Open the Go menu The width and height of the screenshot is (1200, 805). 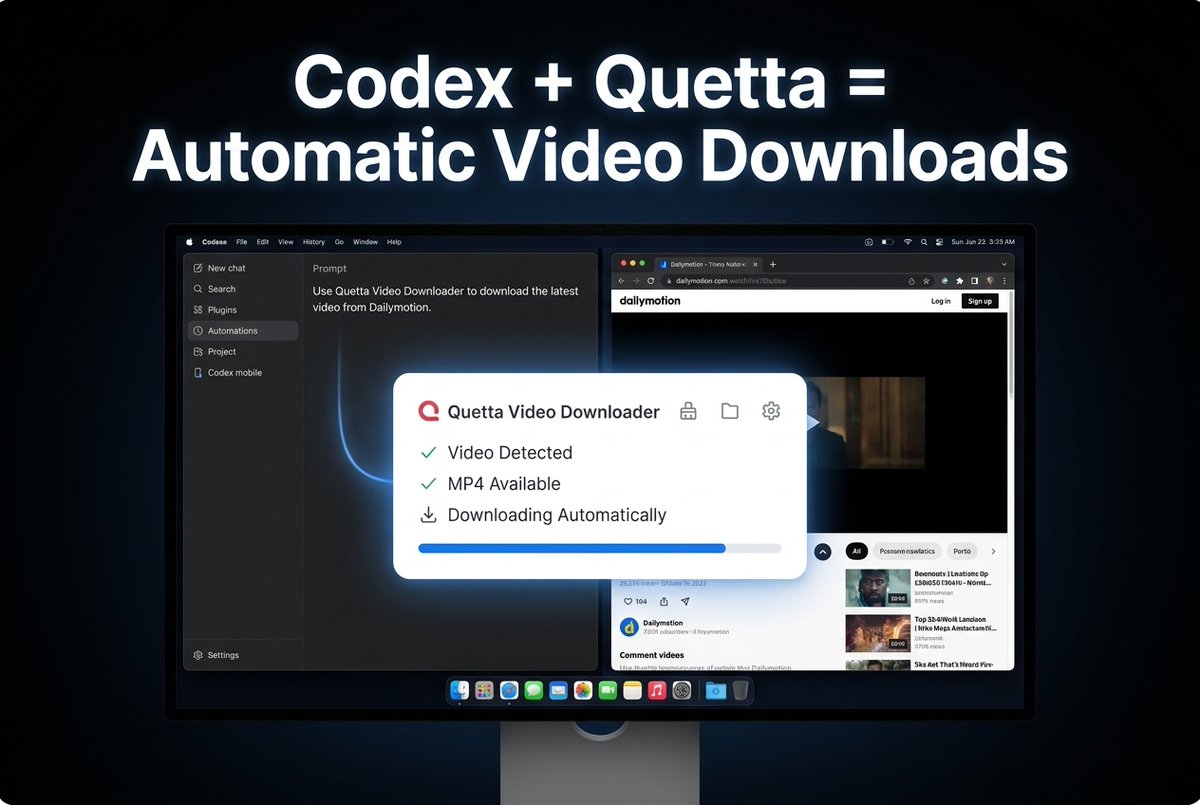(339, 242)
